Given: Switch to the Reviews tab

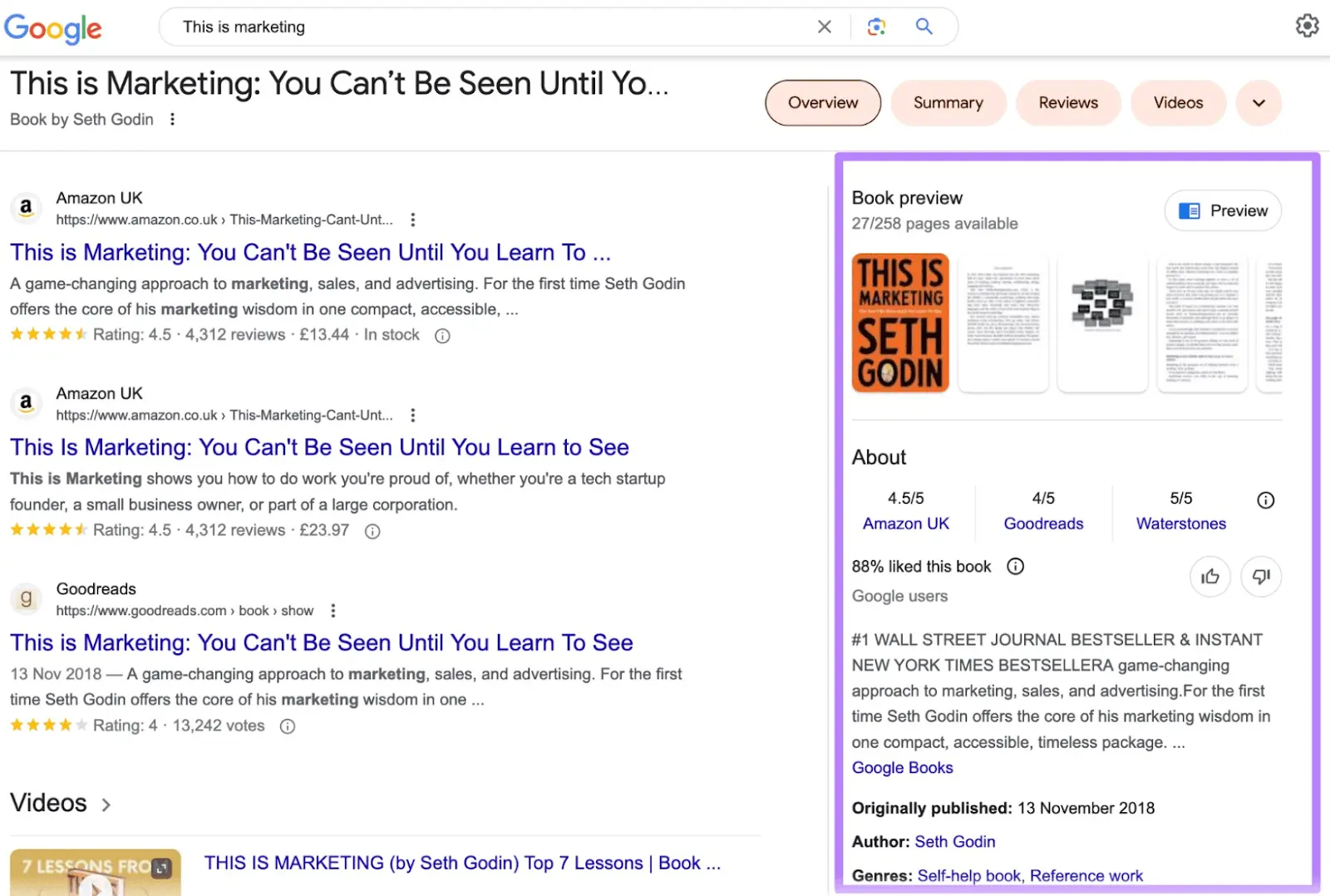Looking at the screenshot, I should [x=1067, y=103].
